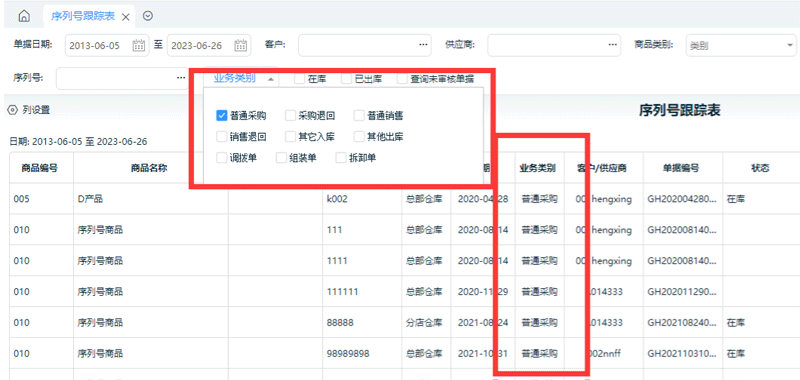Check the 调拨单 option
Screen dimensions: 800x380
tap(221, 158)
